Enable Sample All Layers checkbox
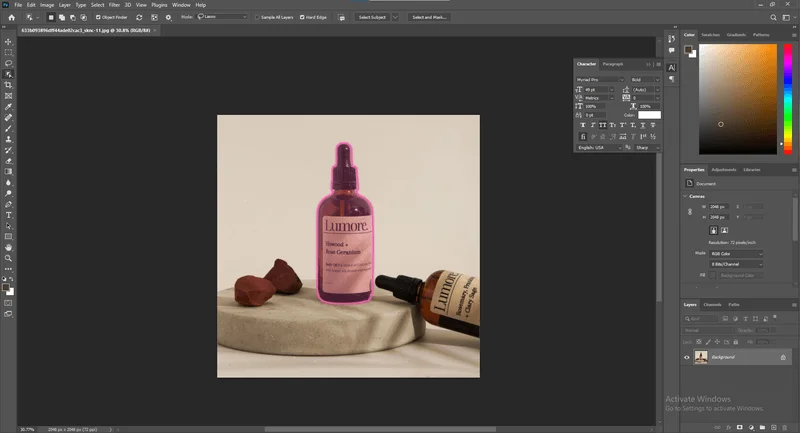The width and height of the screenshot is (800, 433). pyautogui.click(x=257, y=17)
